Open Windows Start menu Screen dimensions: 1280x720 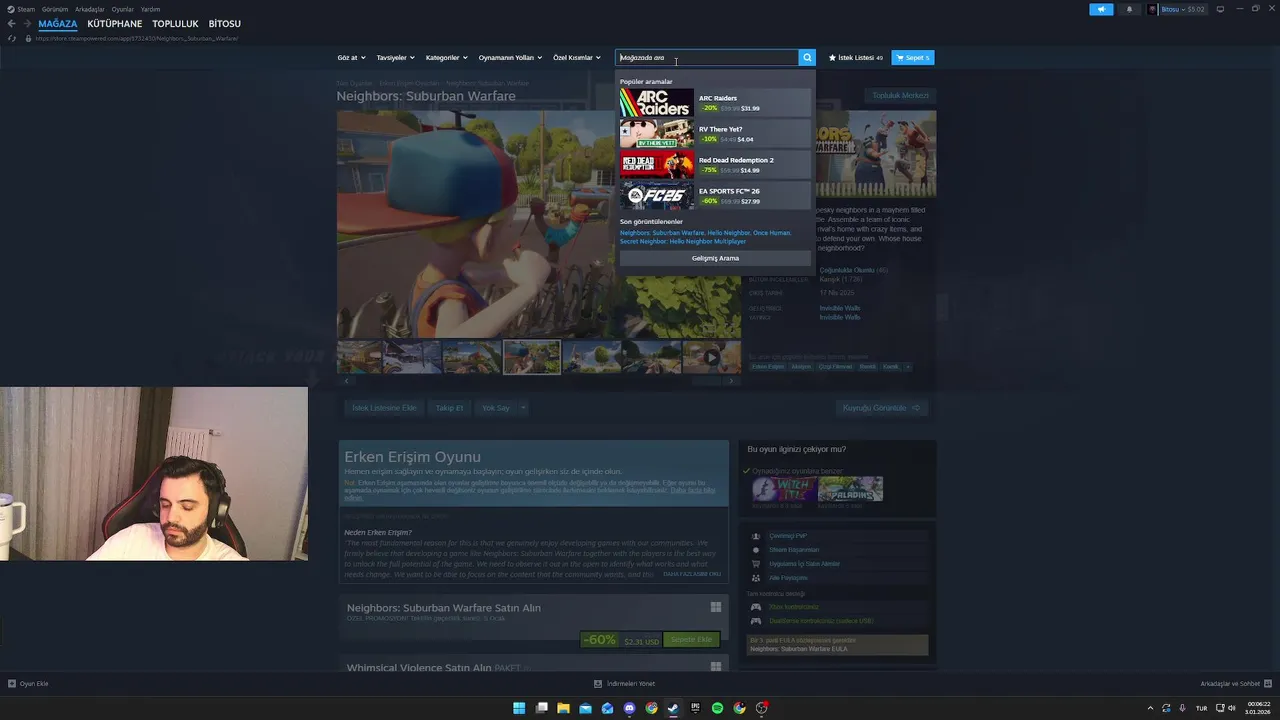click(x=519, y=708)
